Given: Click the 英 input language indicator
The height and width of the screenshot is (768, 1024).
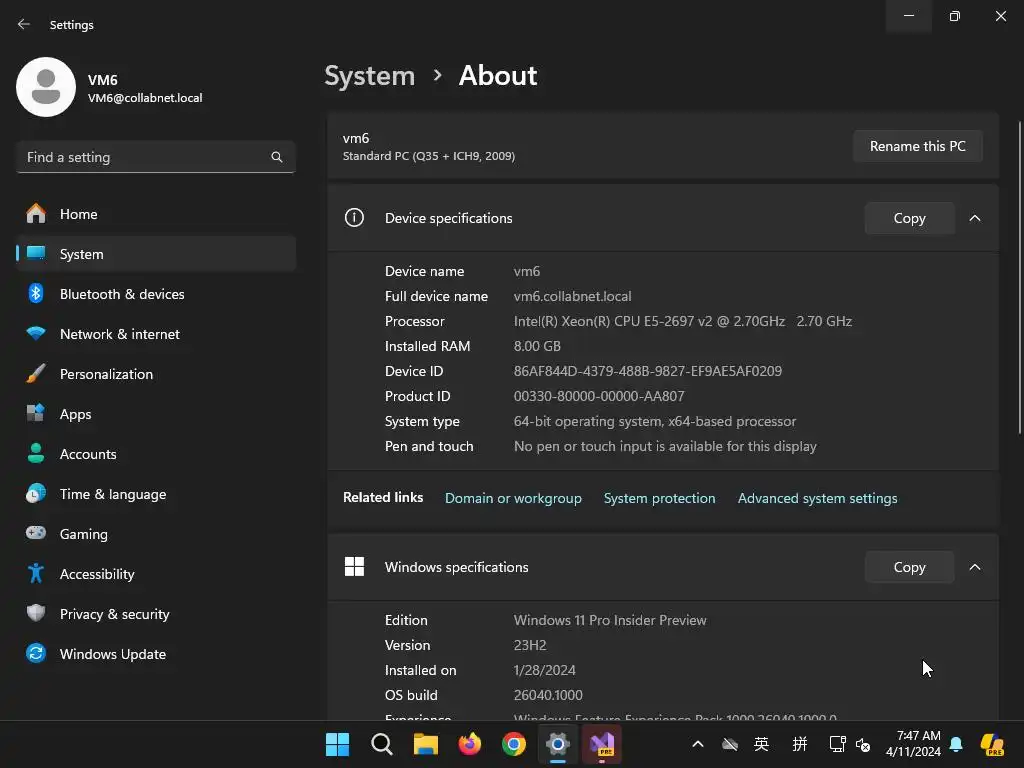Looking at the screenshot, I should [x=761, y=744].
